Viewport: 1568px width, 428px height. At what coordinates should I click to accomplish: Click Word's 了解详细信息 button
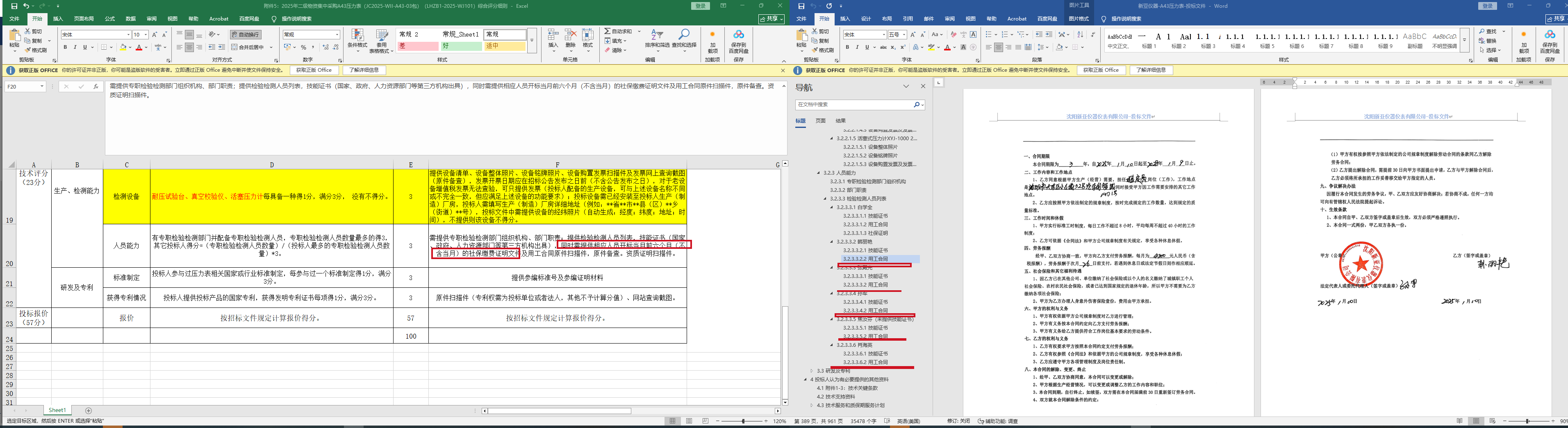click(x=1151, y=70)
